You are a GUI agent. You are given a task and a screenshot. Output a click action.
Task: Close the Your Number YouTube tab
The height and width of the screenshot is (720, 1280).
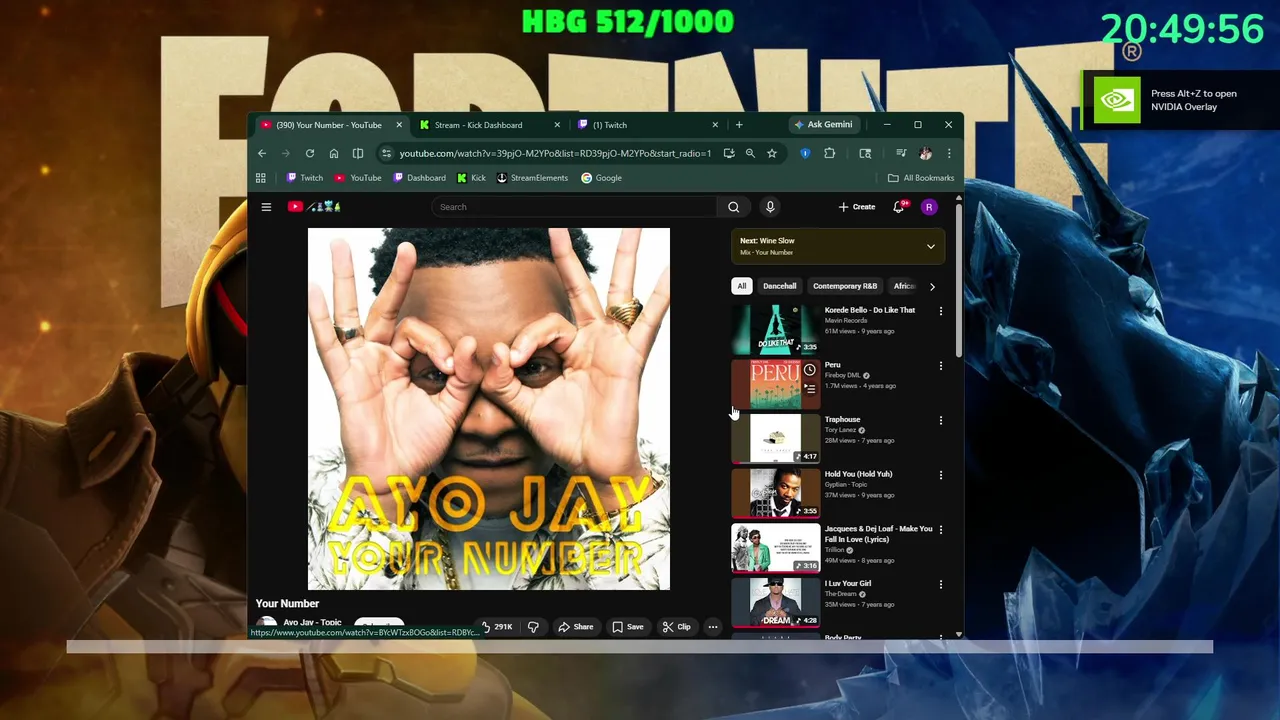click(399, 125)
